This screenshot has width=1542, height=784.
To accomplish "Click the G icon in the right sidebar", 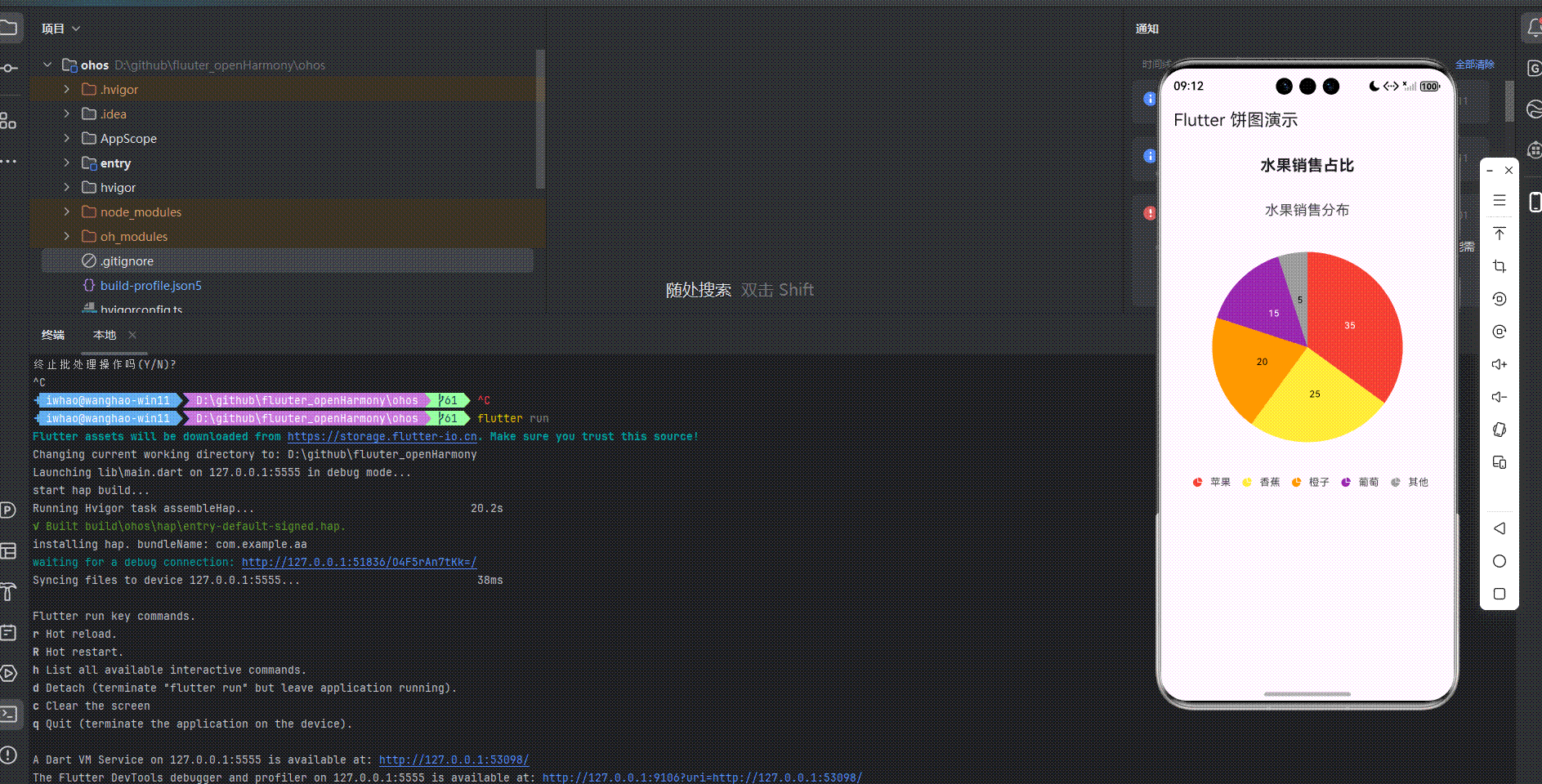I will 1534,68.
